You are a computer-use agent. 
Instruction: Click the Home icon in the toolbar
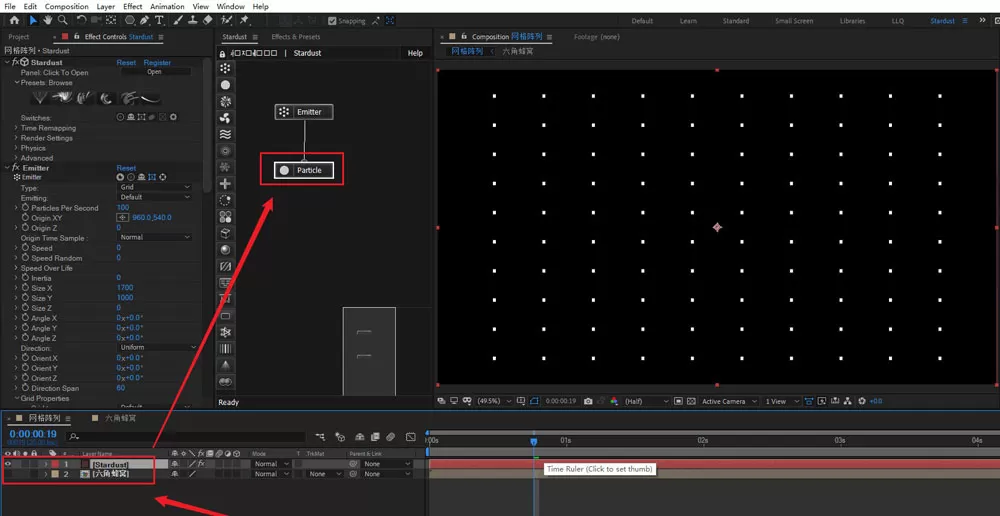14,20
